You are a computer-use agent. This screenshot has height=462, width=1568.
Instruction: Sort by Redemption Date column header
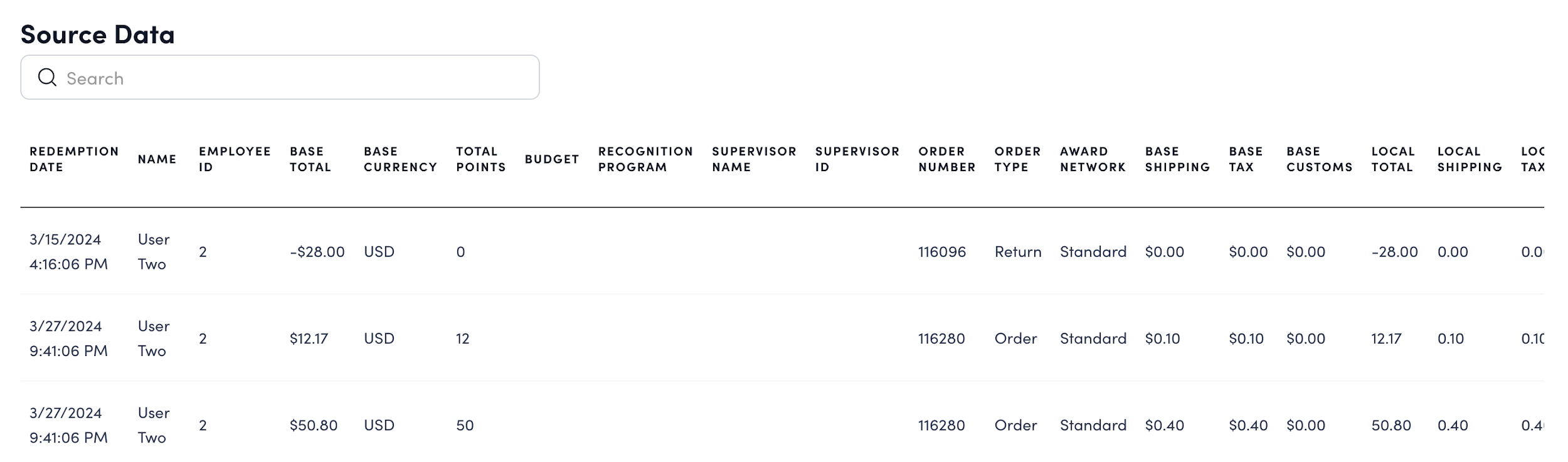[x=73, y=159]
